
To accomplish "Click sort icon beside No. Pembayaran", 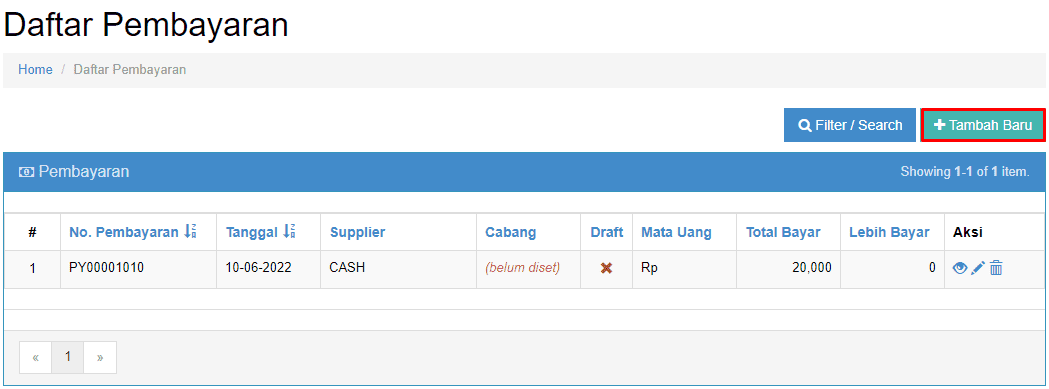I will coord(191,232).
